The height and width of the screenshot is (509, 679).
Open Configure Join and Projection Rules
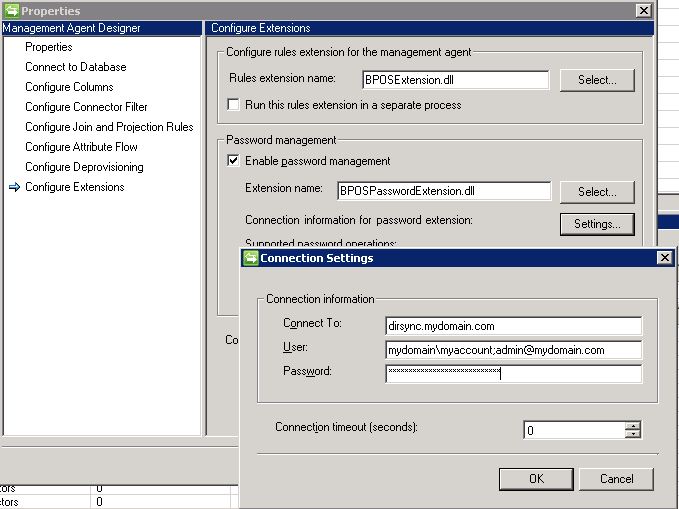pos(109,127)
